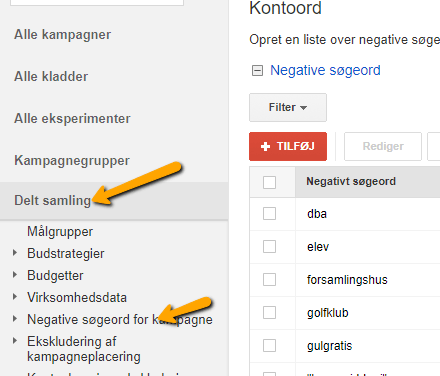
Task: Open the Negative søgeord link
Action: click(325, 70)
